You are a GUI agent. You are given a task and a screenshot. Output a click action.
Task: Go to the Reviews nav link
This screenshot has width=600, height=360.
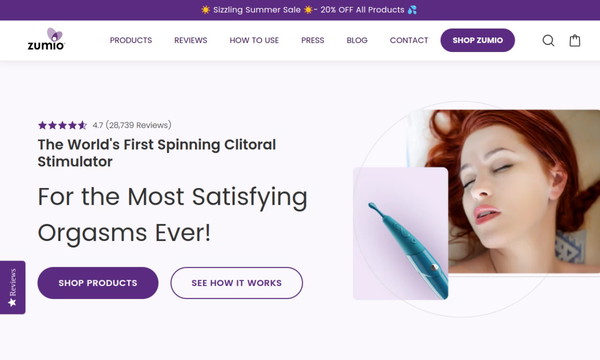[191, 40]
